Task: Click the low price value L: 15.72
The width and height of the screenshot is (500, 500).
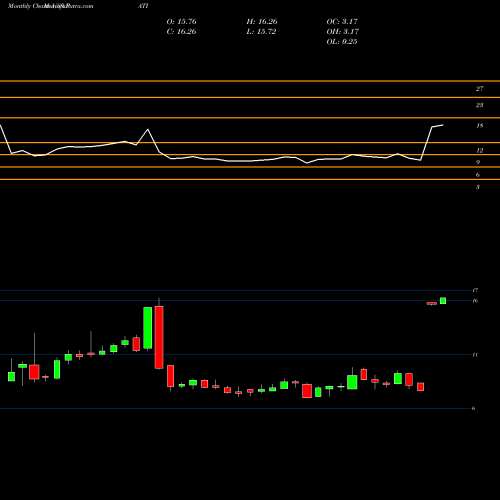Action: [261, 32]
